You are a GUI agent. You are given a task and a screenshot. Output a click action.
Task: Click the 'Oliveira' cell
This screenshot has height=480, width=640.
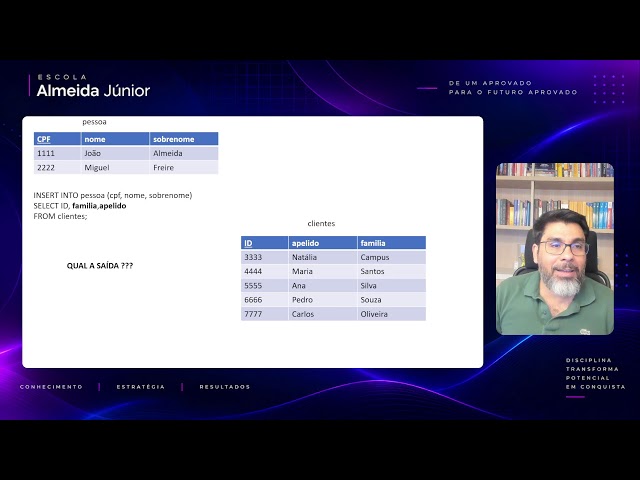click(391, 314)
